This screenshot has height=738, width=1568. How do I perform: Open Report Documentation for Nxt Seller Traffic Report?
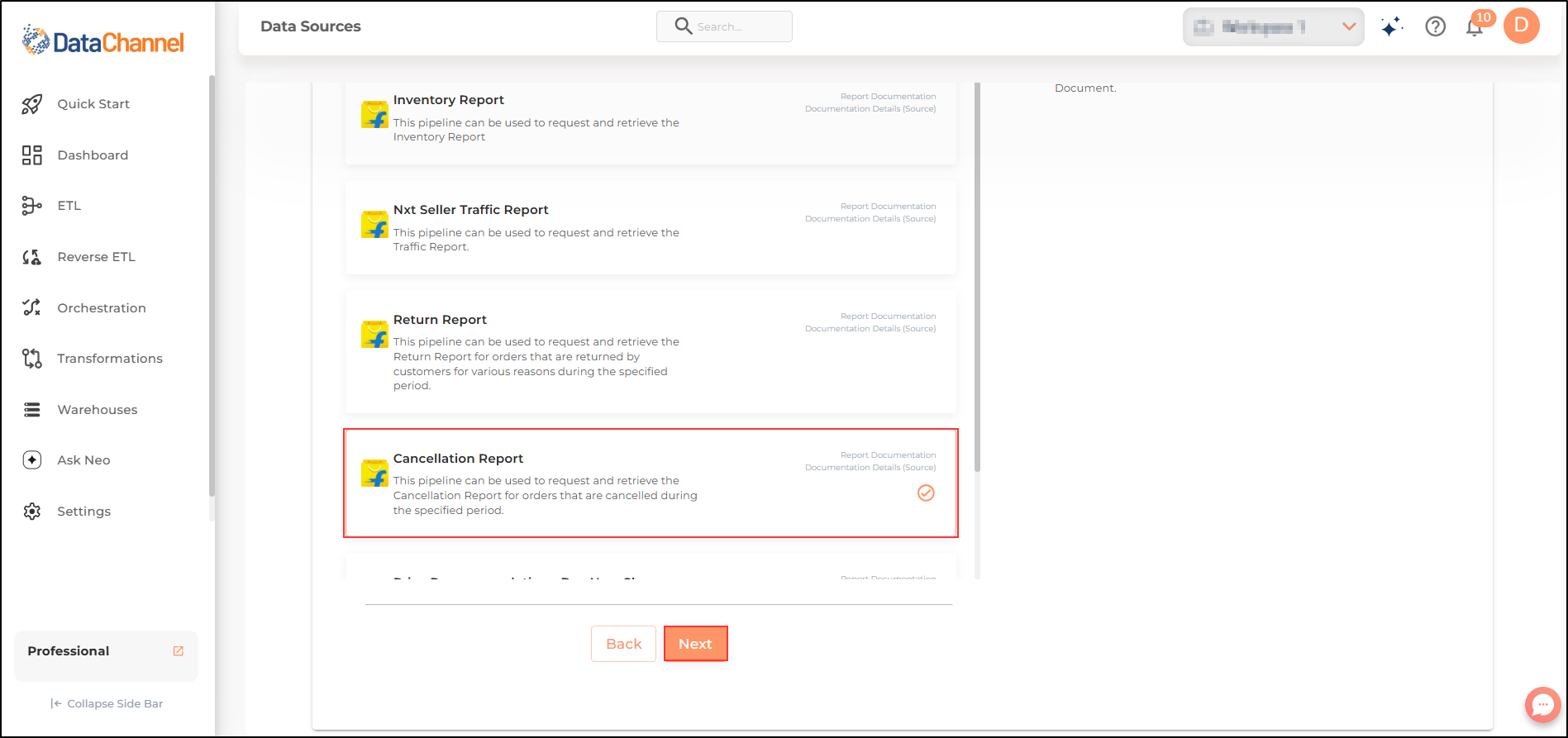click(888, 207)
